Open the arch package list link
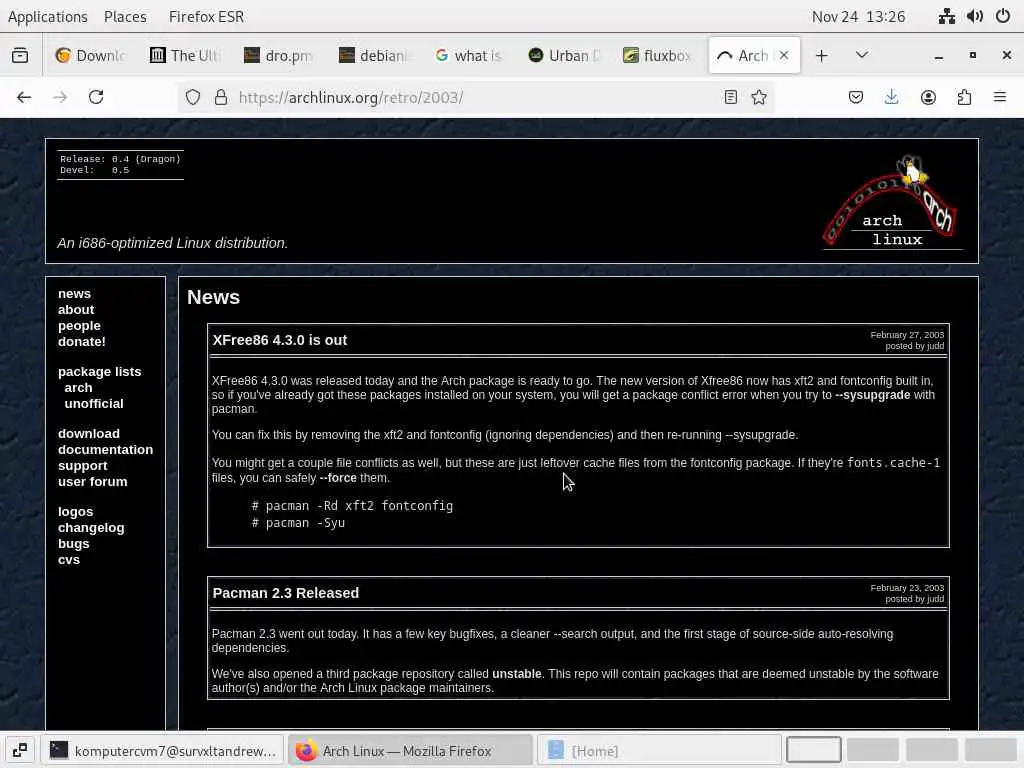The height and width of the screenshot is (768, 1024). coord(78,387)
